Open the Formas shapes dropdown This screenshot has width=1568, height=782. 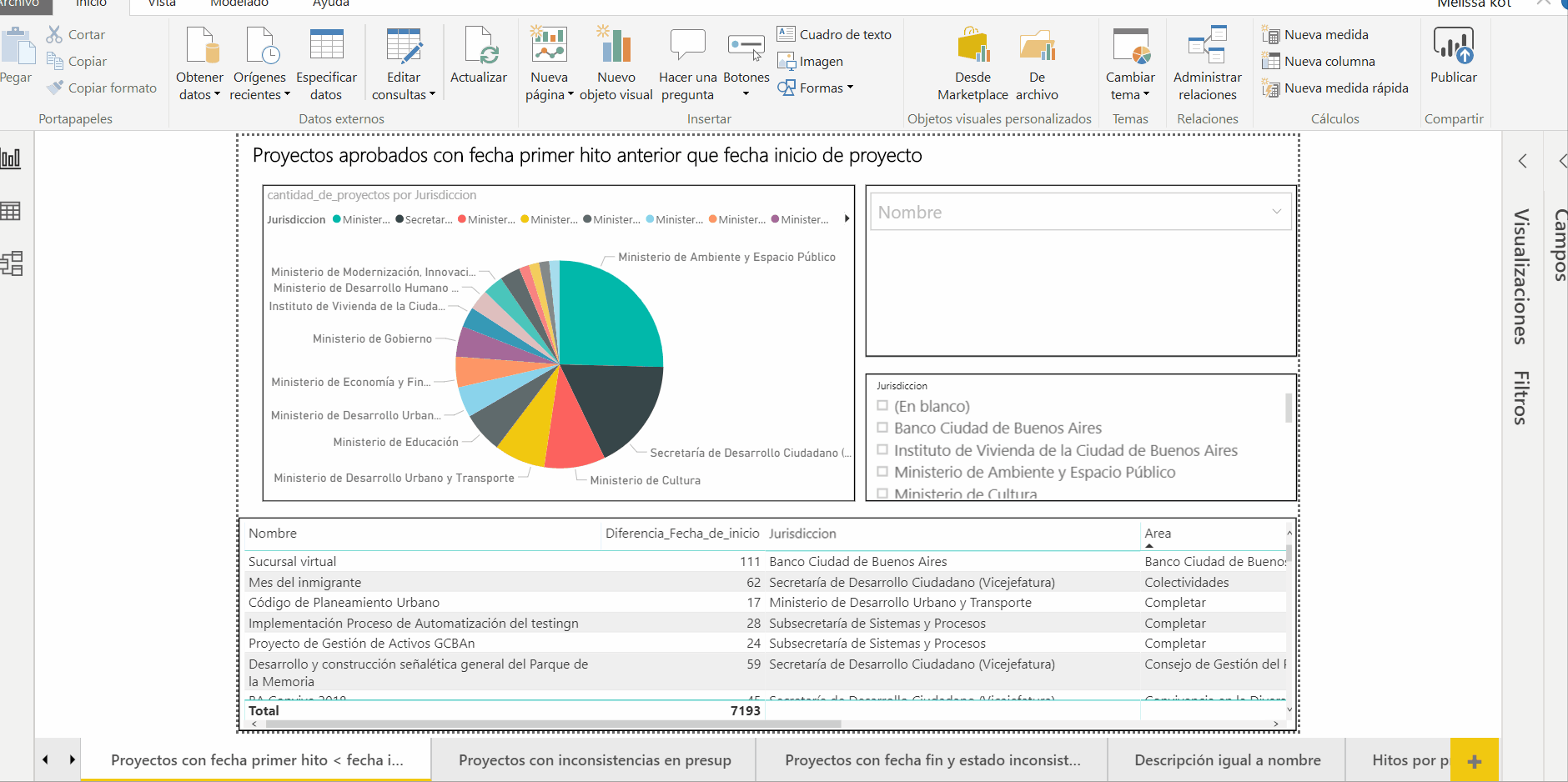tap(816, 88)
